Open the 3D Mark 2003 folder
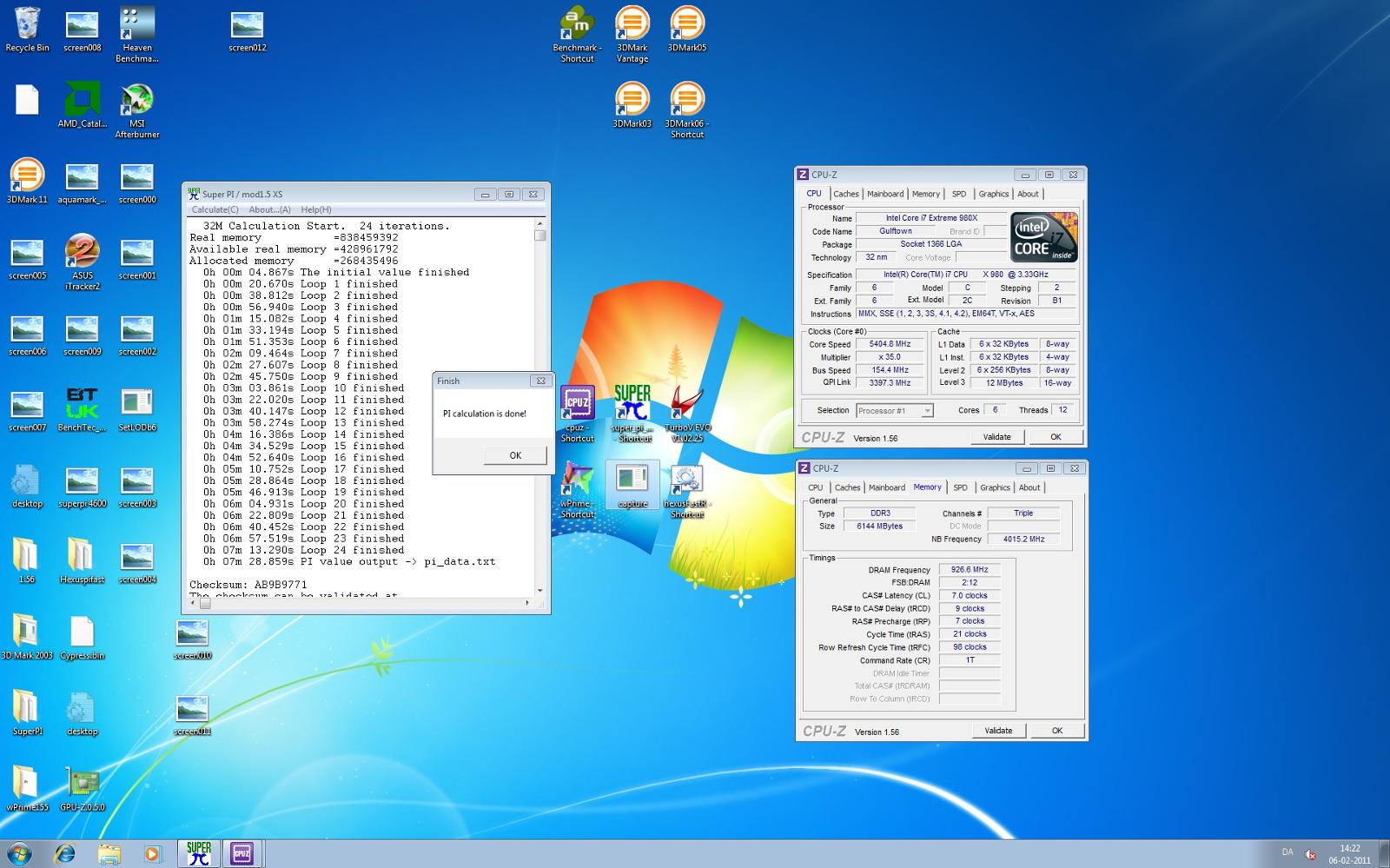The width and height of the screenshot is (1390, 868). [x=27, y=637]
